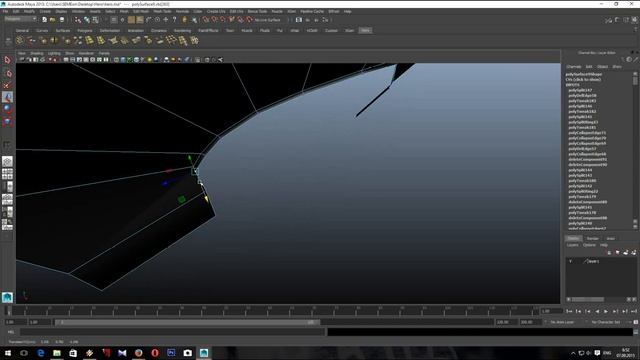Toggle visibility V of layer1

click(571, 261)
